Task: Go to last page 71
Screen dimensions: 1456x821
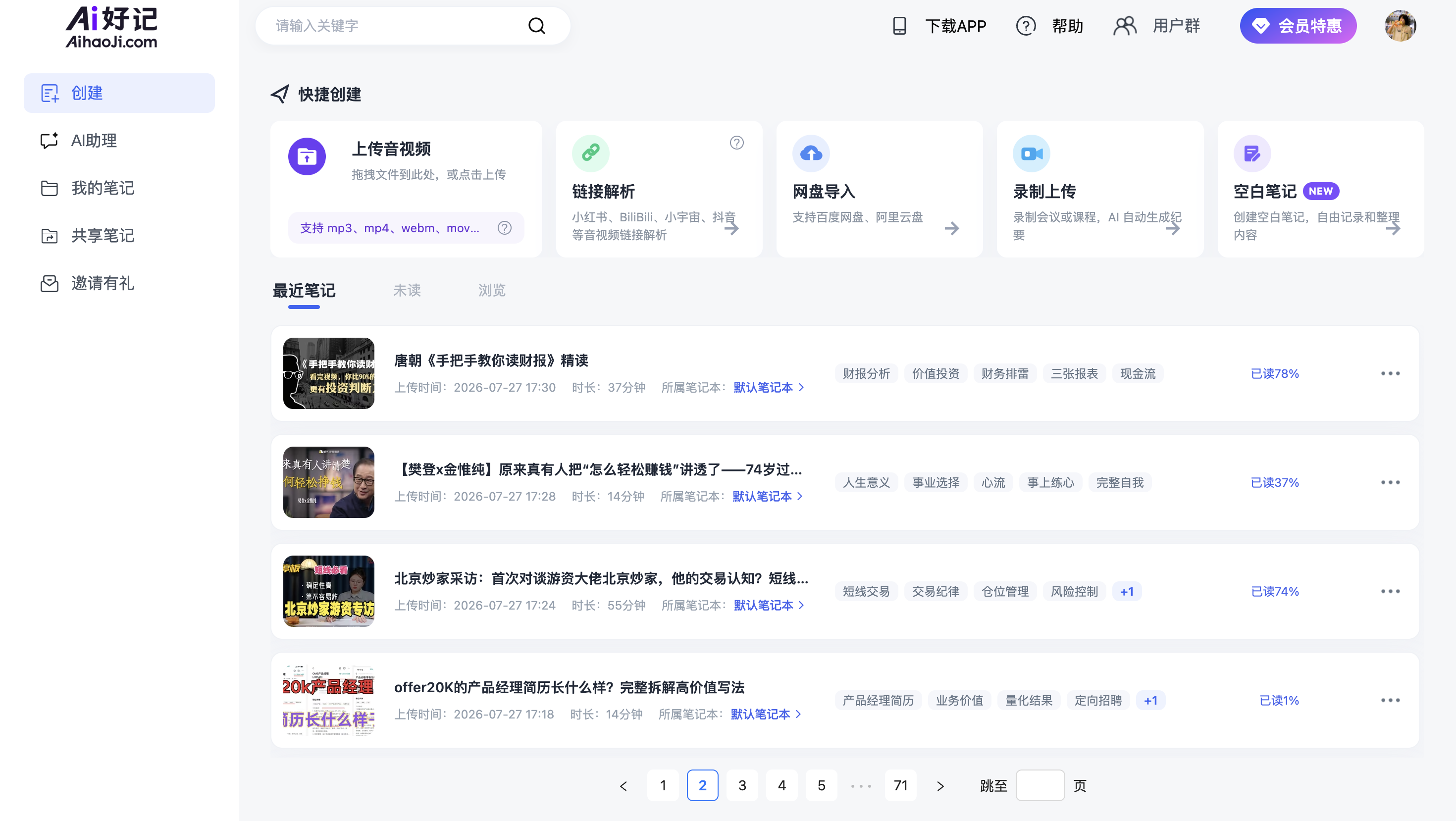Action: point(900,785)
